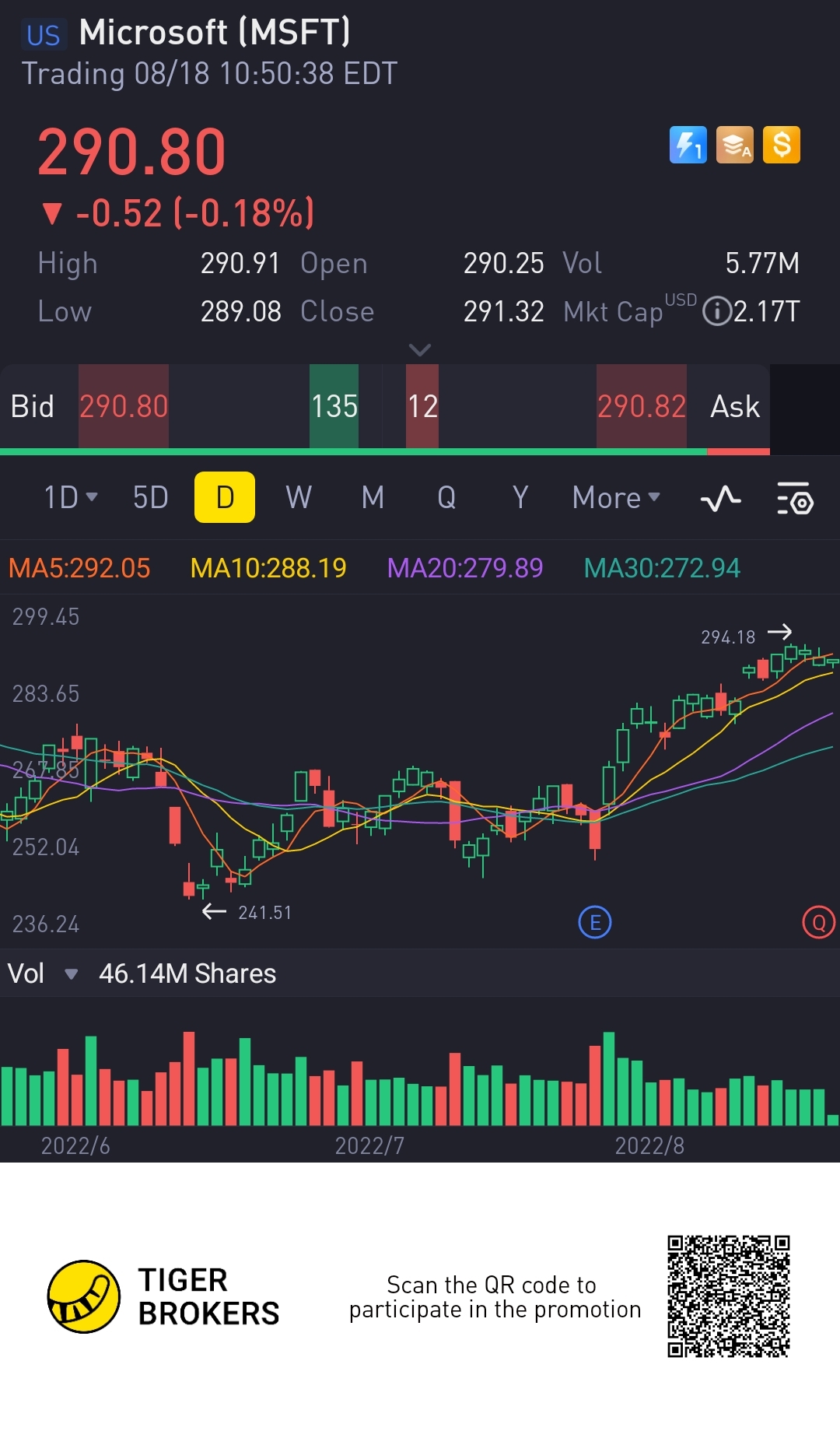Tap the 299.45 price axis label
This screenshot has height=1431, width=840.
pos(46,617)
